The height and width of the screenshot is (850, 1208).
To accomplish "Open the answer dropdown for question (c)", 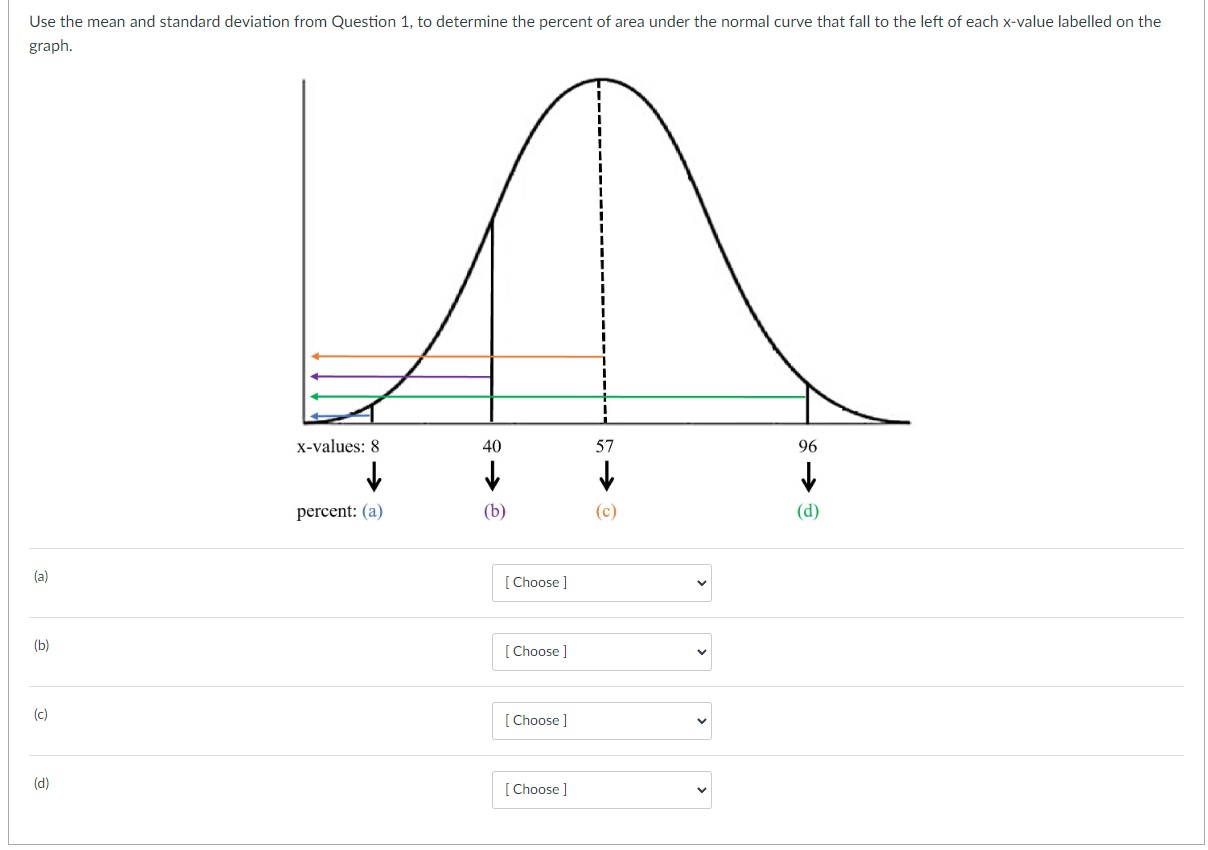I will (x=600, y=720).
